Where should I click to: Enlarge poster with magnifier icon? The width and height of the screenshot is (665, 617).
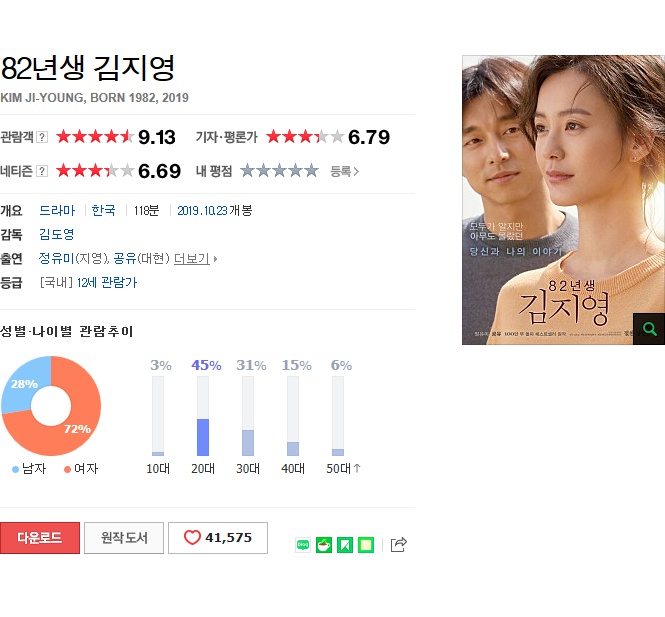click(x=649, y=329)
